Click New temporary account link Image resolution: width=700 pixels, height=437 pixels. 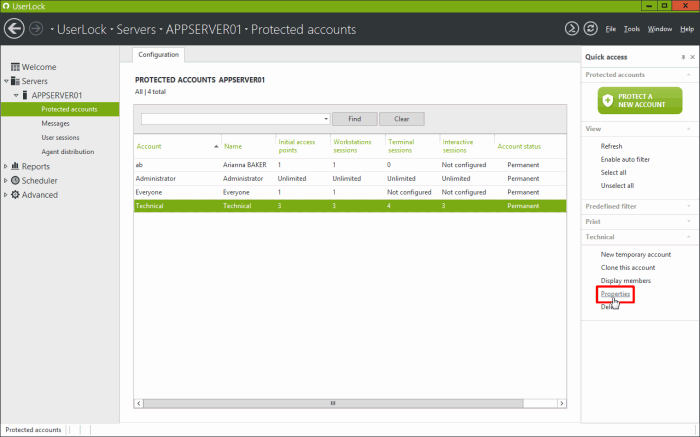636,254
